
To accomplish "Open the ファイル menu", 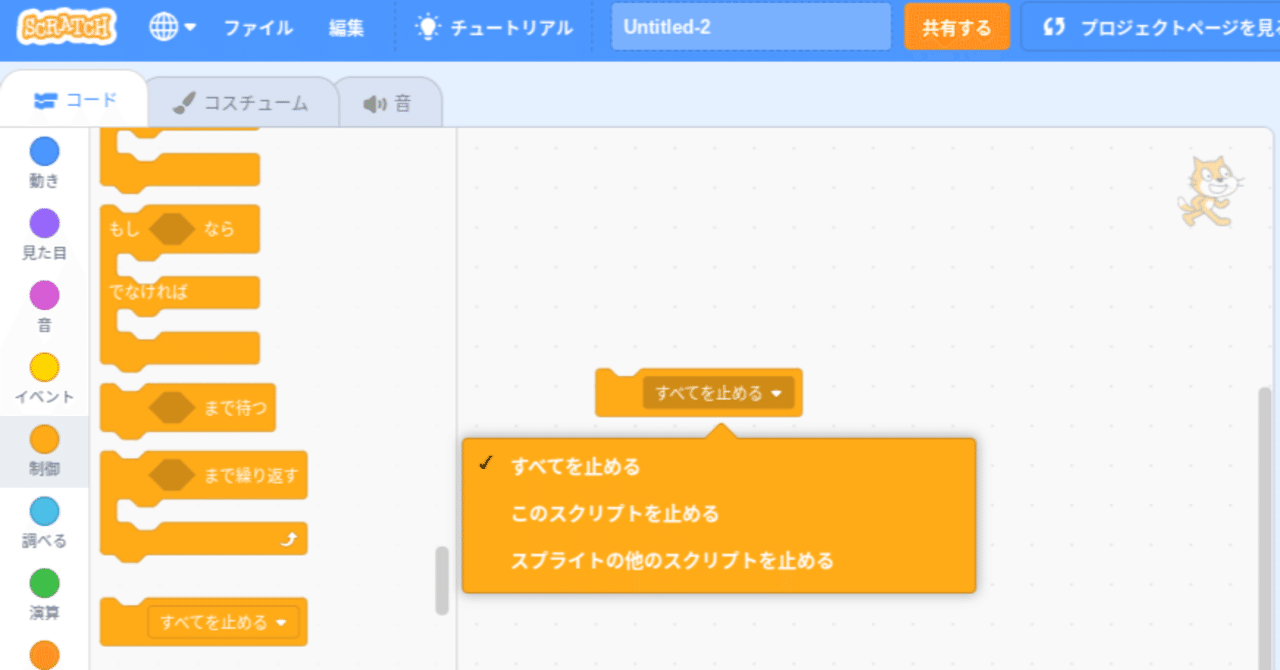I will (258, 27).
